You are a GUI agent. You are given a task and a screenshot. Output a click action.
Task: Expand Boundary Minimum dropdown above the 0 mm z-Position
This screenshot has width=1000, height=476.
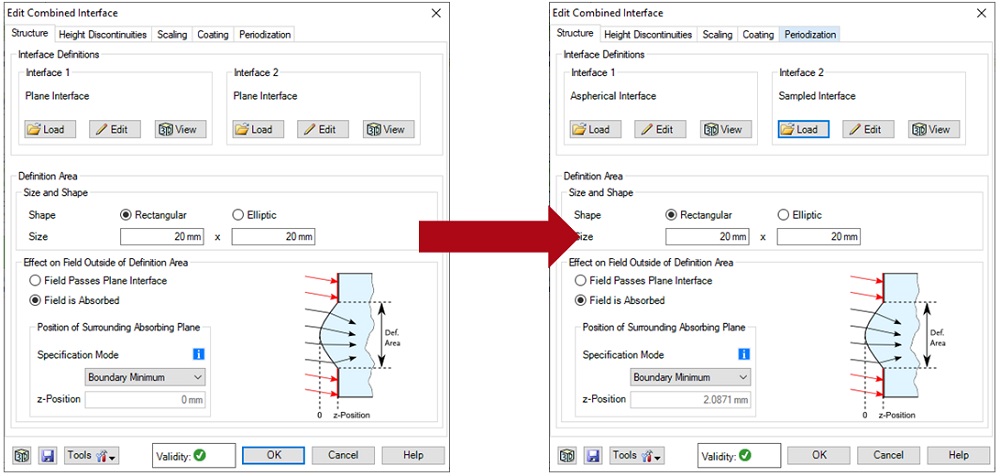pyautogui.click(x=145, y=377)
